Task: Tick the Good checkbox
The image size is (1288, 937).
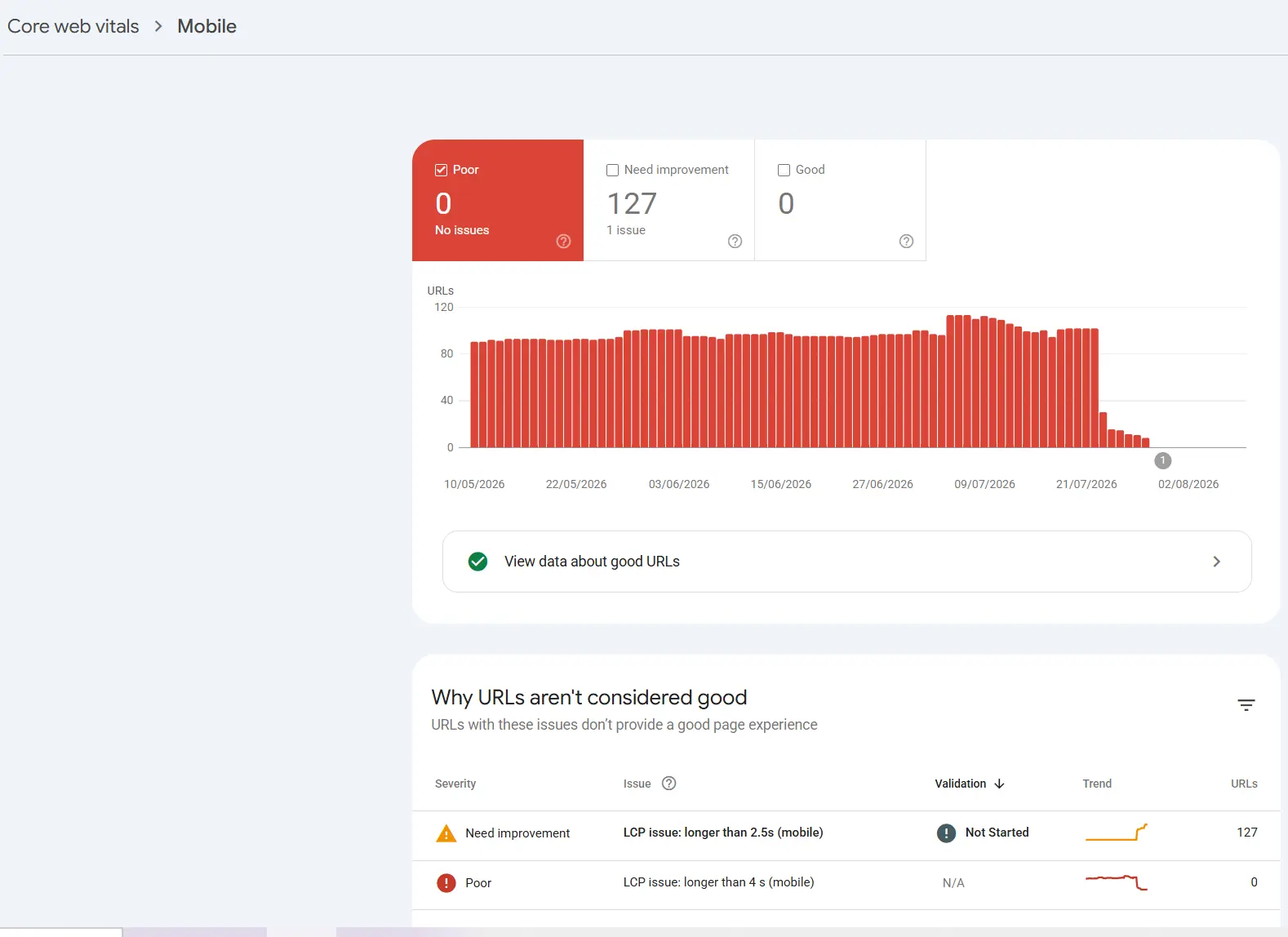Action: pos(784,170)
